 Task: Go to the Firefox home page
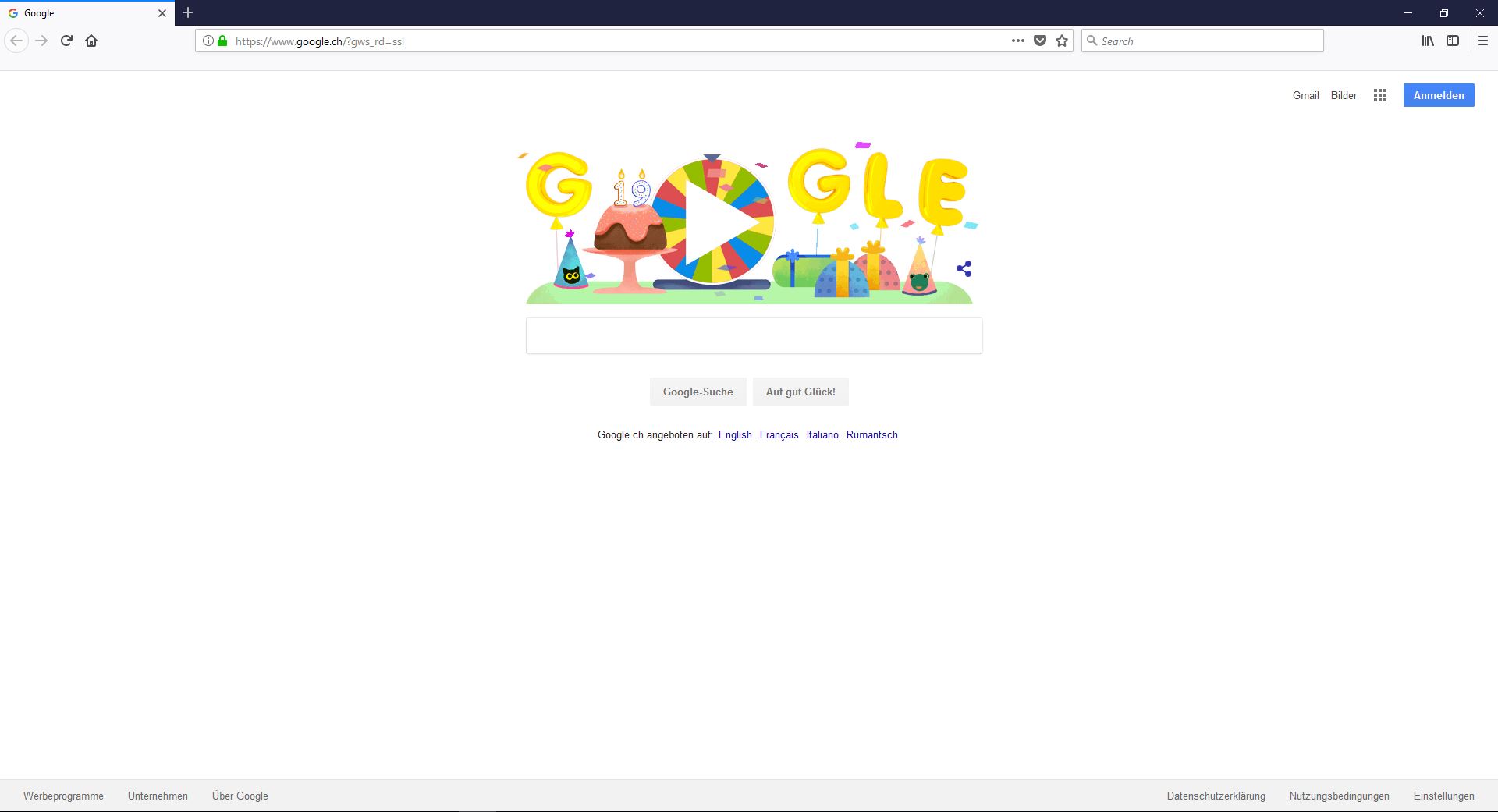pos(91,41)
